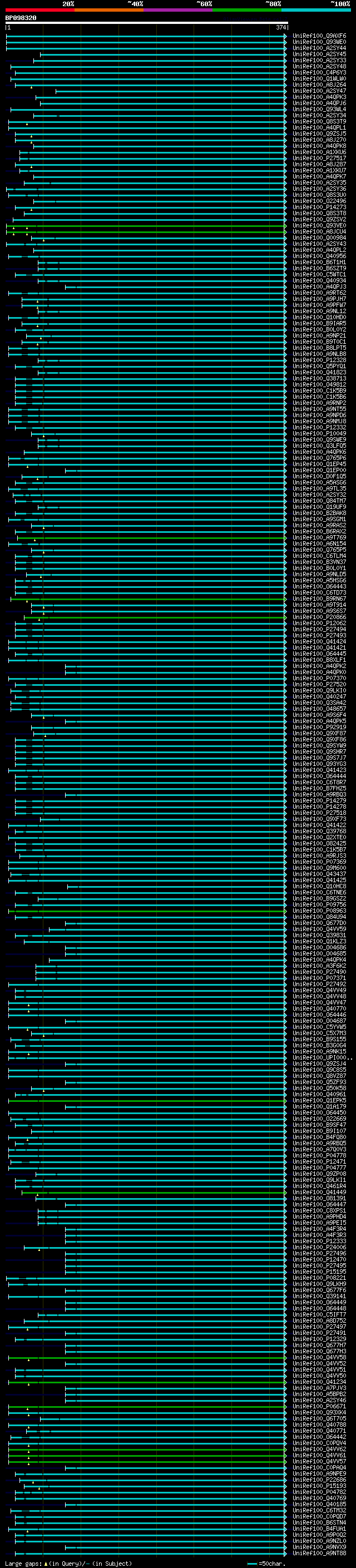Select label UniRef100_A4QPK3
This screenshot has width=356, height=1568.
[319, 97]
